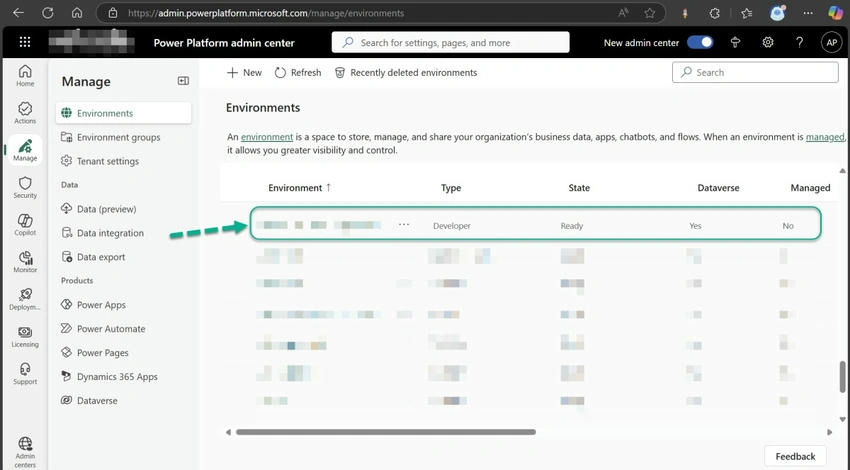
Task: Click the Feedback button
Action: click(795, 456)
